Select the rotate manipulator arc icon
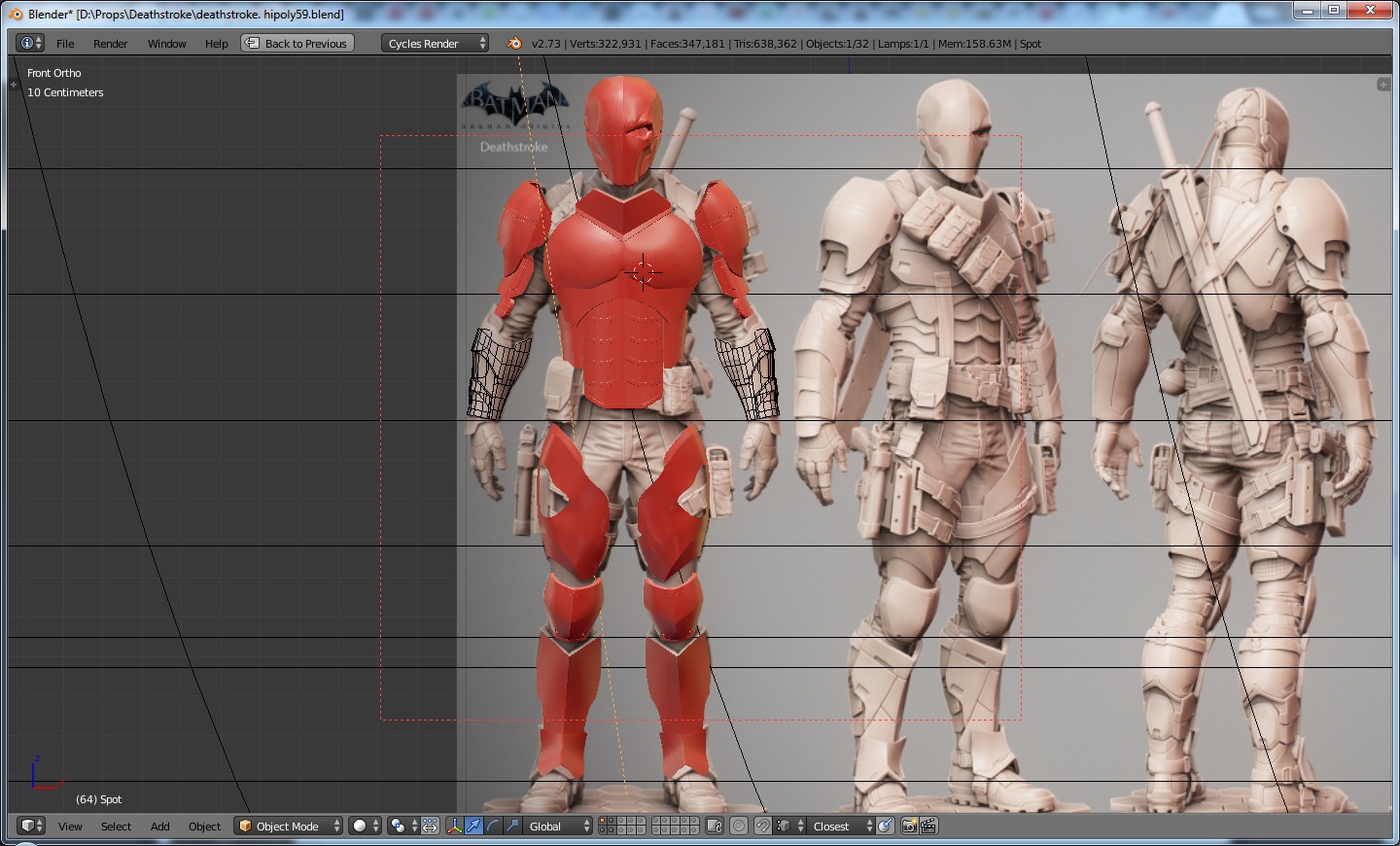The height and width of the screenshot is (846, 1400). (493, 826)
